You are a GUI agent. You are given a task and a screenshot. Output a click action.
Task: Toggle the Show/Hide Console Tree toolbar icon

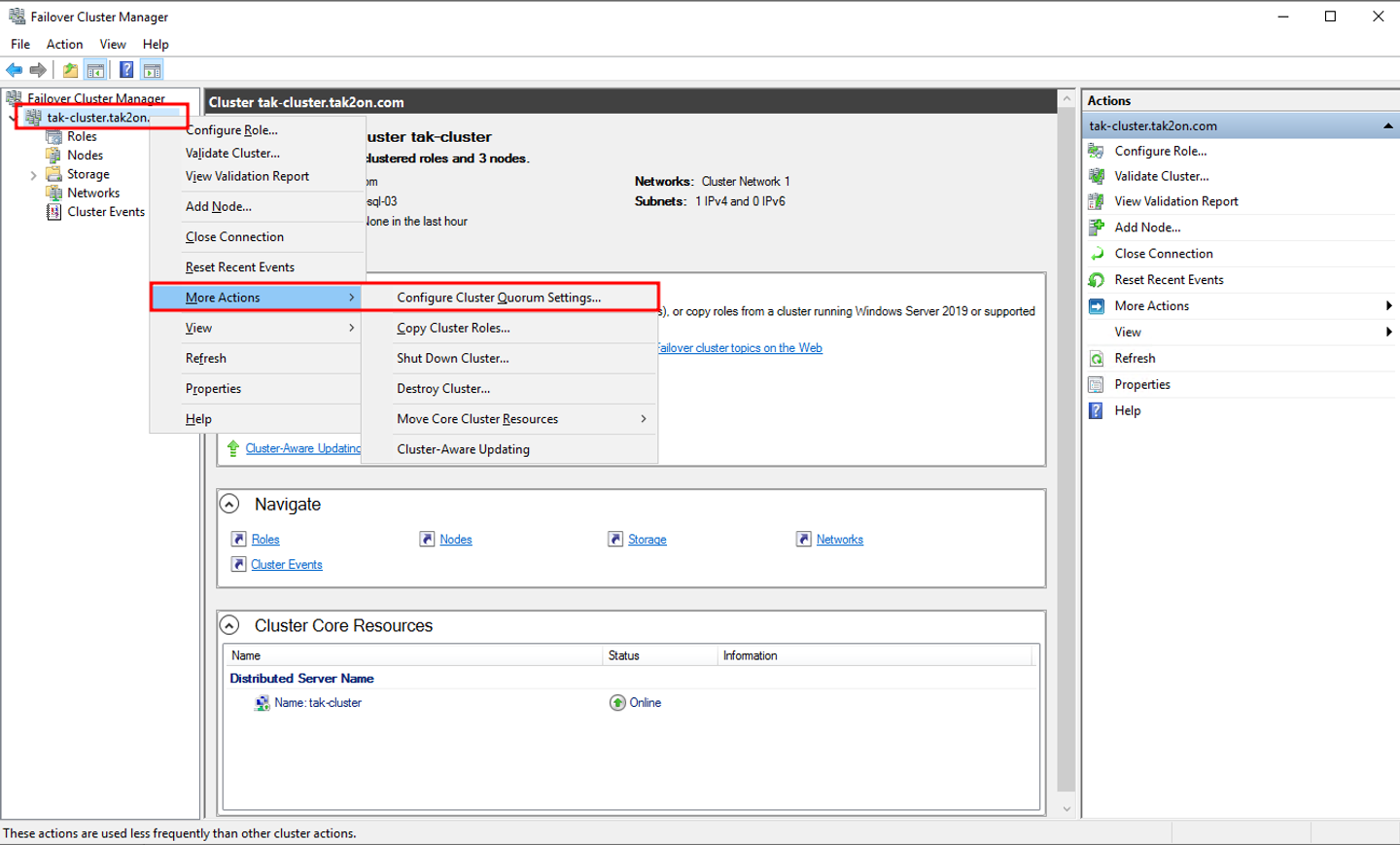point(95,70)
